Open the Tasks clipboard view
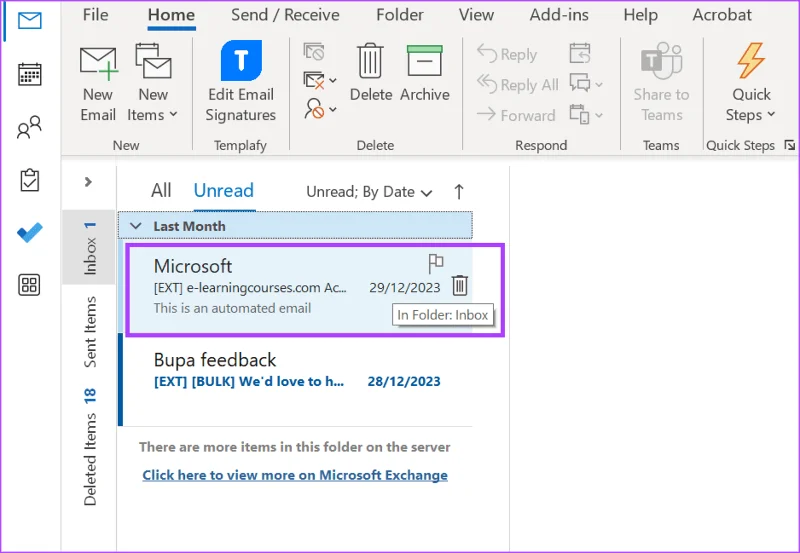 click(x=30, y=180)
